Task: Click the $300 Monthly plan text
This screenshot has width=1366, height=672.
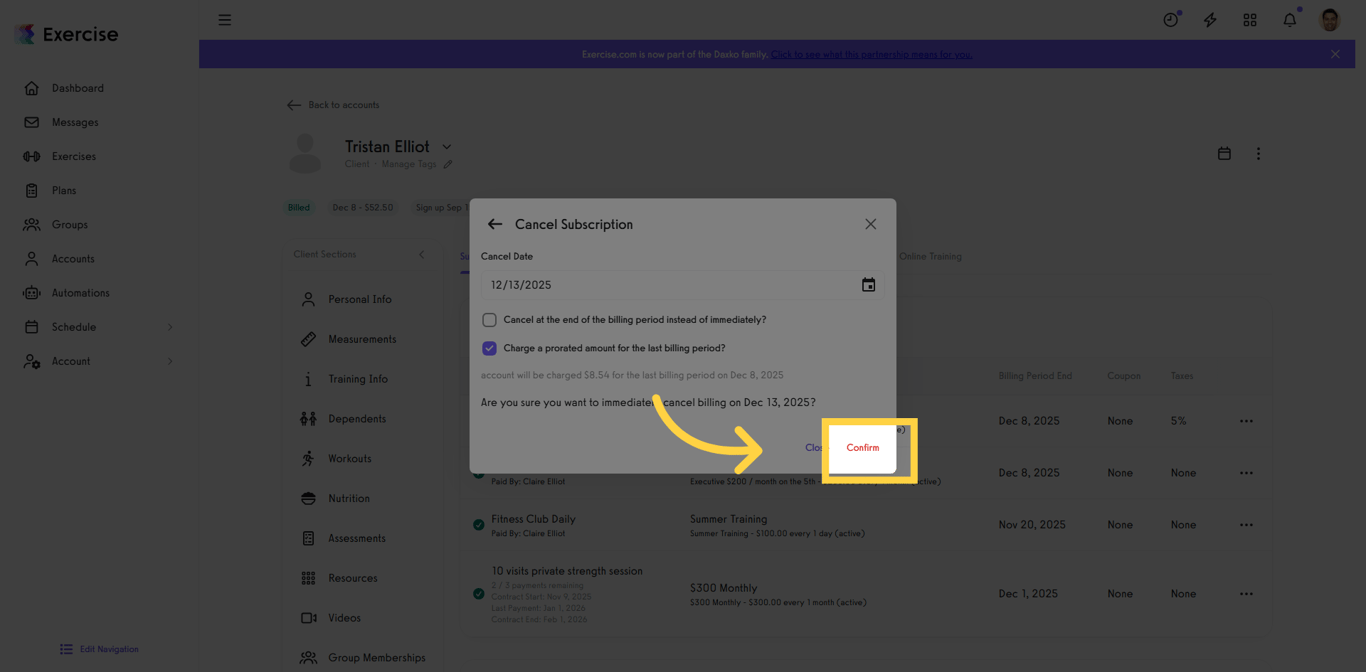Action: [723, 588]
